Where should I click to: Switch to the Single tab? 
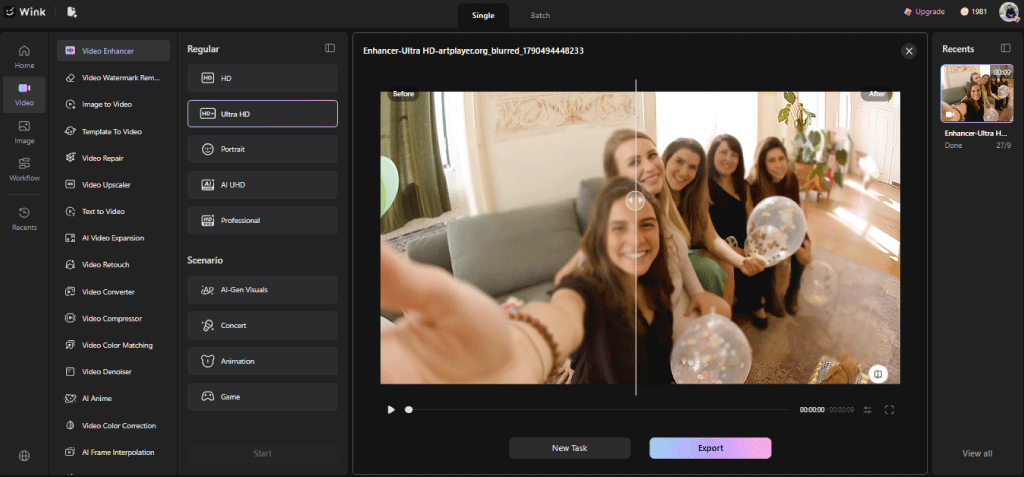pyautogui.click(x=483, y=15)
